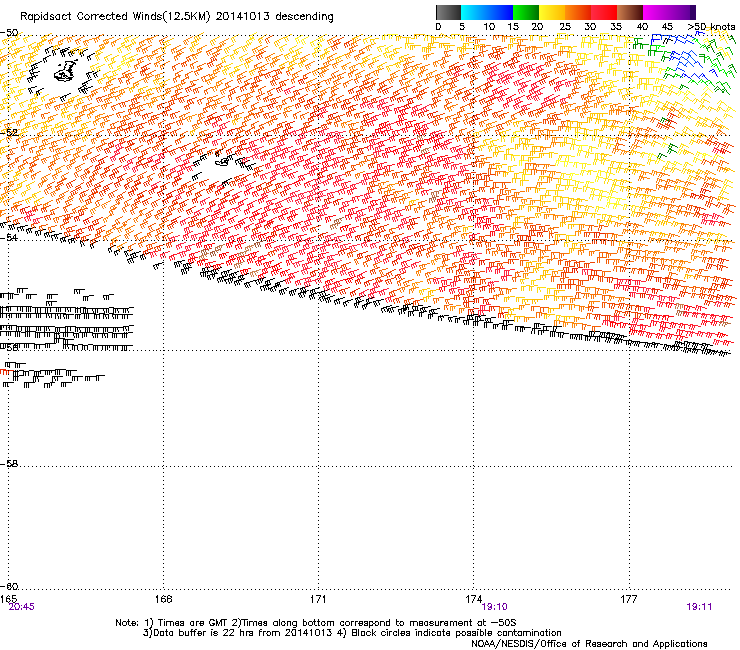740x650 pixels.
Task: Click the purple time stamp '19:11'
Action: coord(699,607)
